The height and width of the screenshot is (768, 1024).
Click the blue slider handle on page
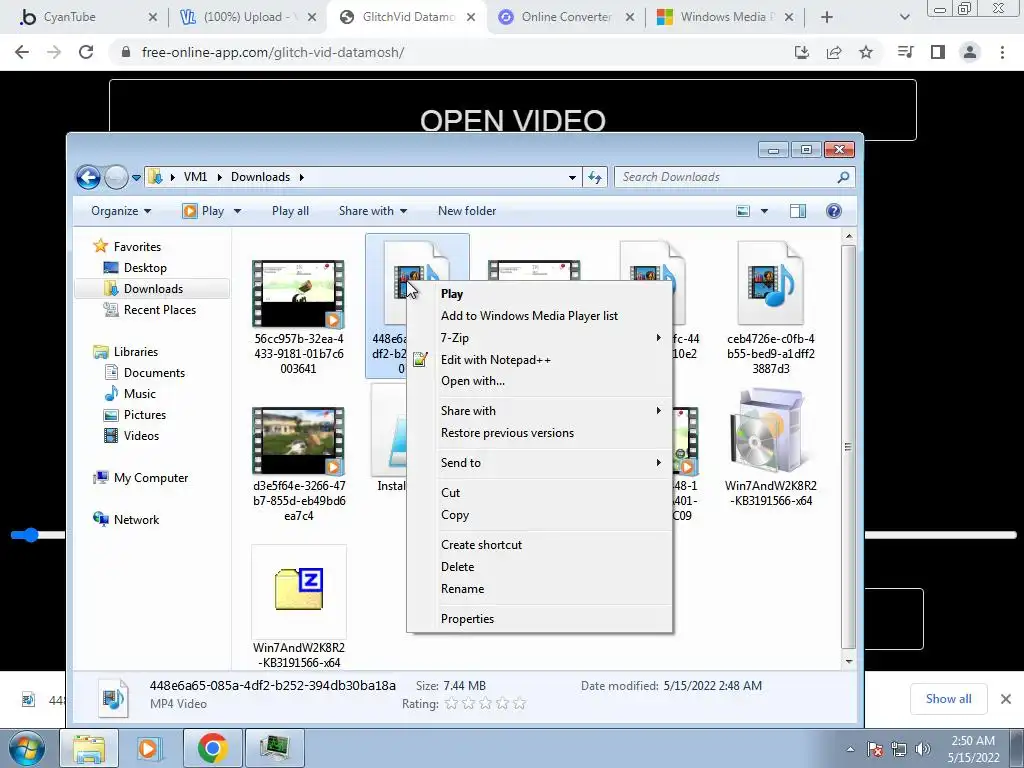click(30, 536)
